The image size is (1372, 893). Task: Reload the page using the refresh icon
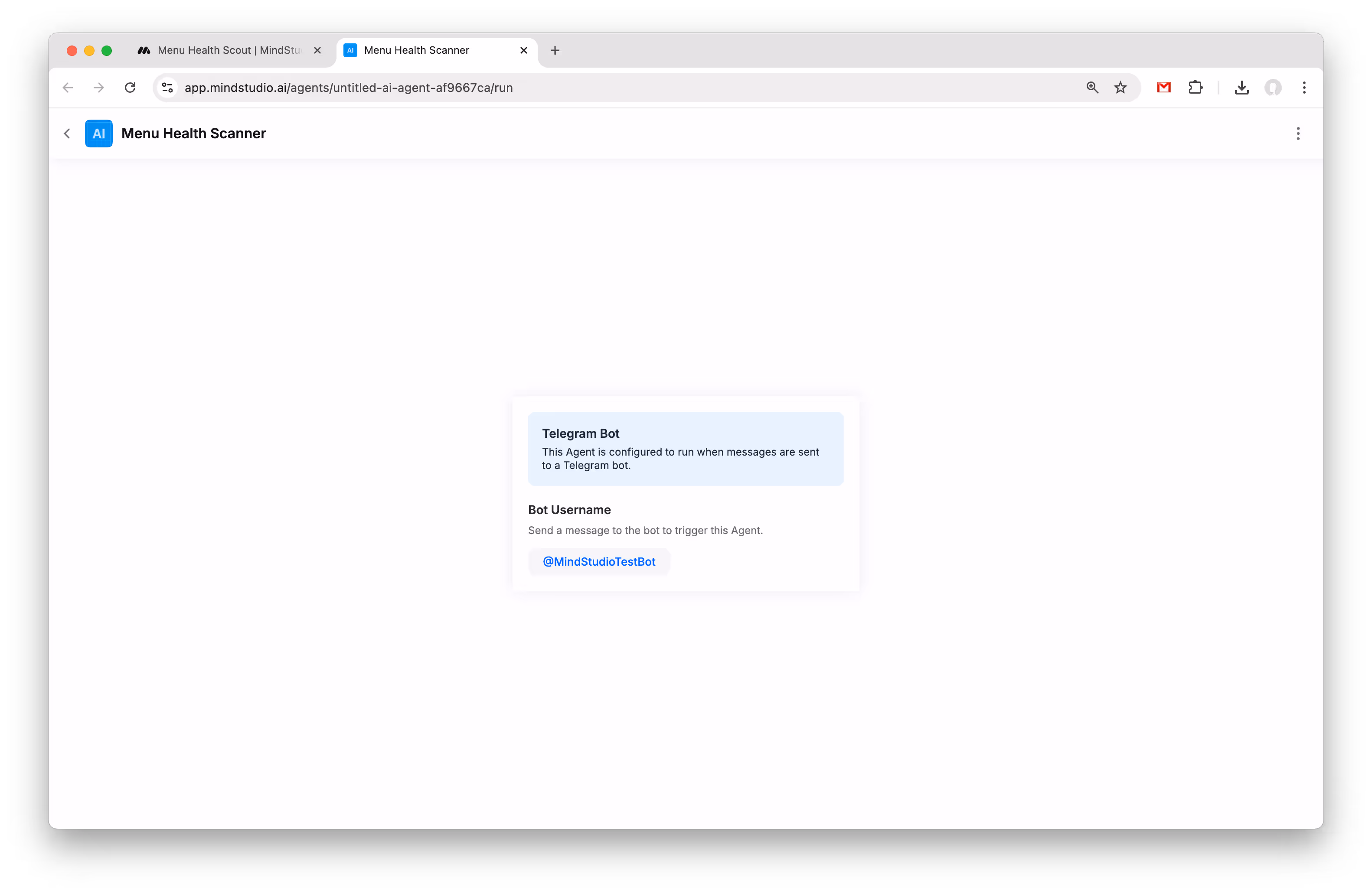[130, 88]
